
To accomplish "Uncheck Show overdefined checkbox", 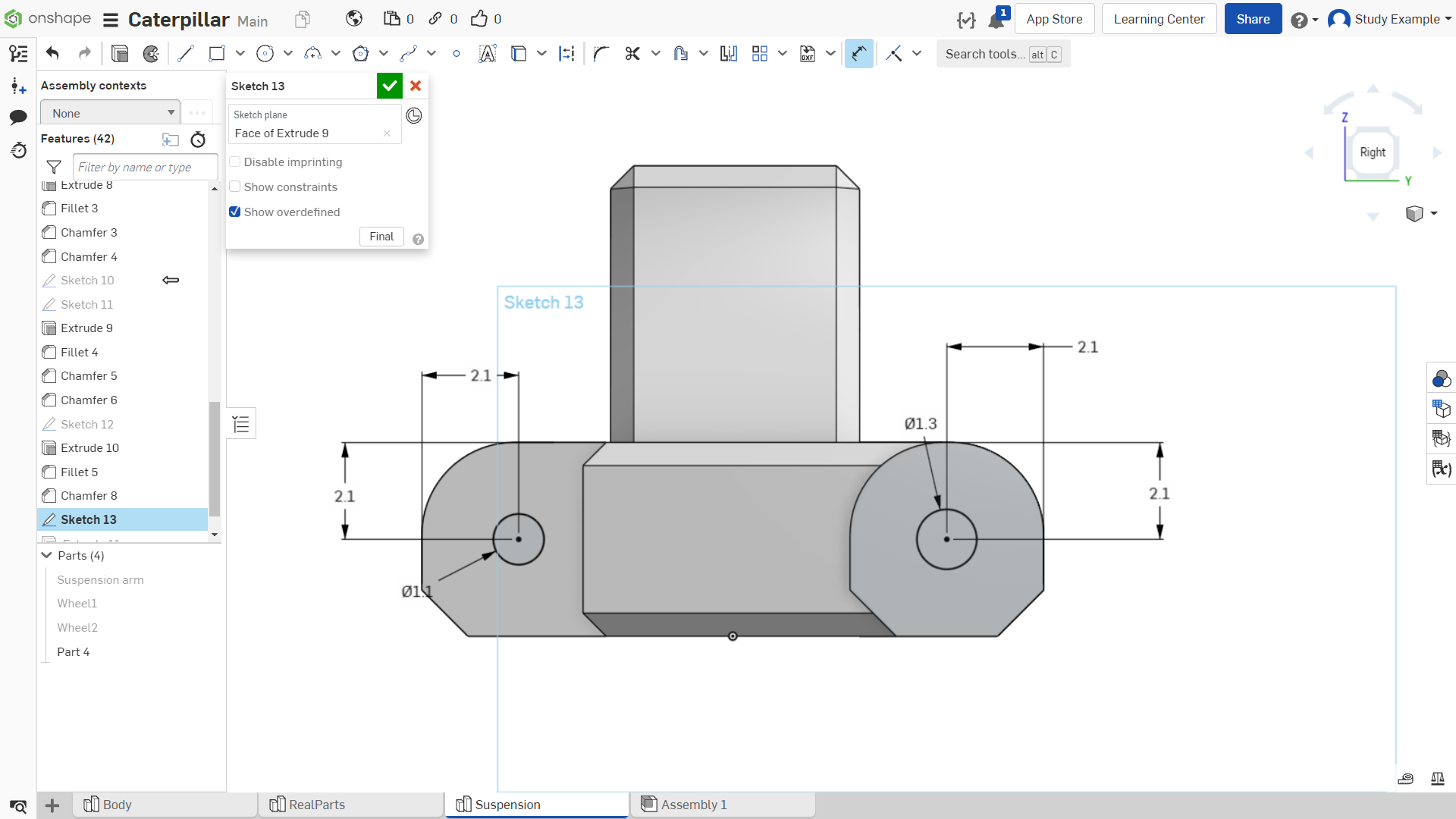I will (235, 212).
